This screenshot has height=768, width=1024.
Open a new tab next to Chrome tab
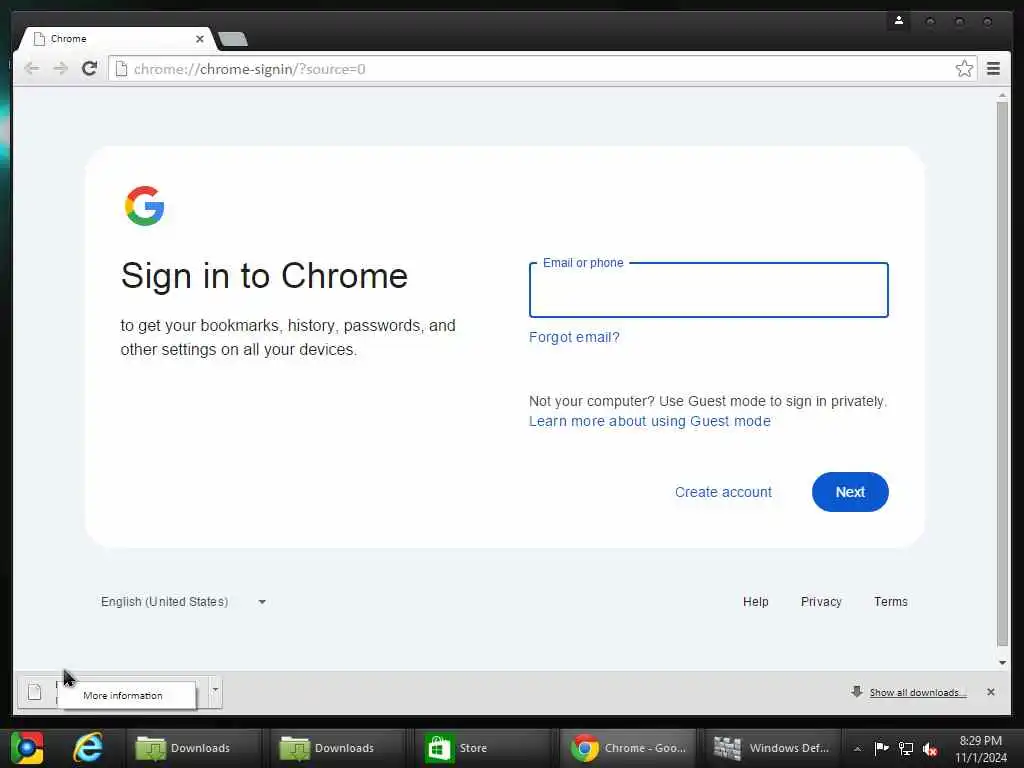(x=232, y=39)
